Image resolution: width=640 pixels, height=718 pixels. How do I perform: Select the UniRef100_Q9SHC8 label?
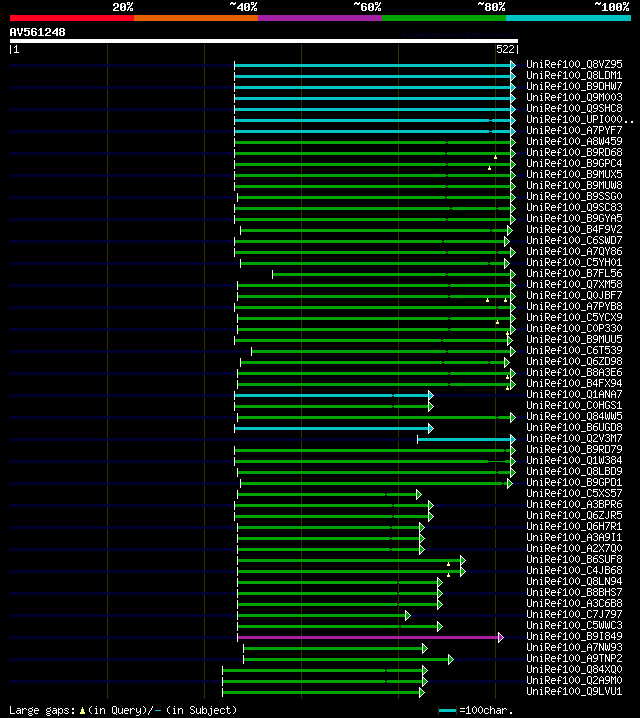tap(574, 108)
